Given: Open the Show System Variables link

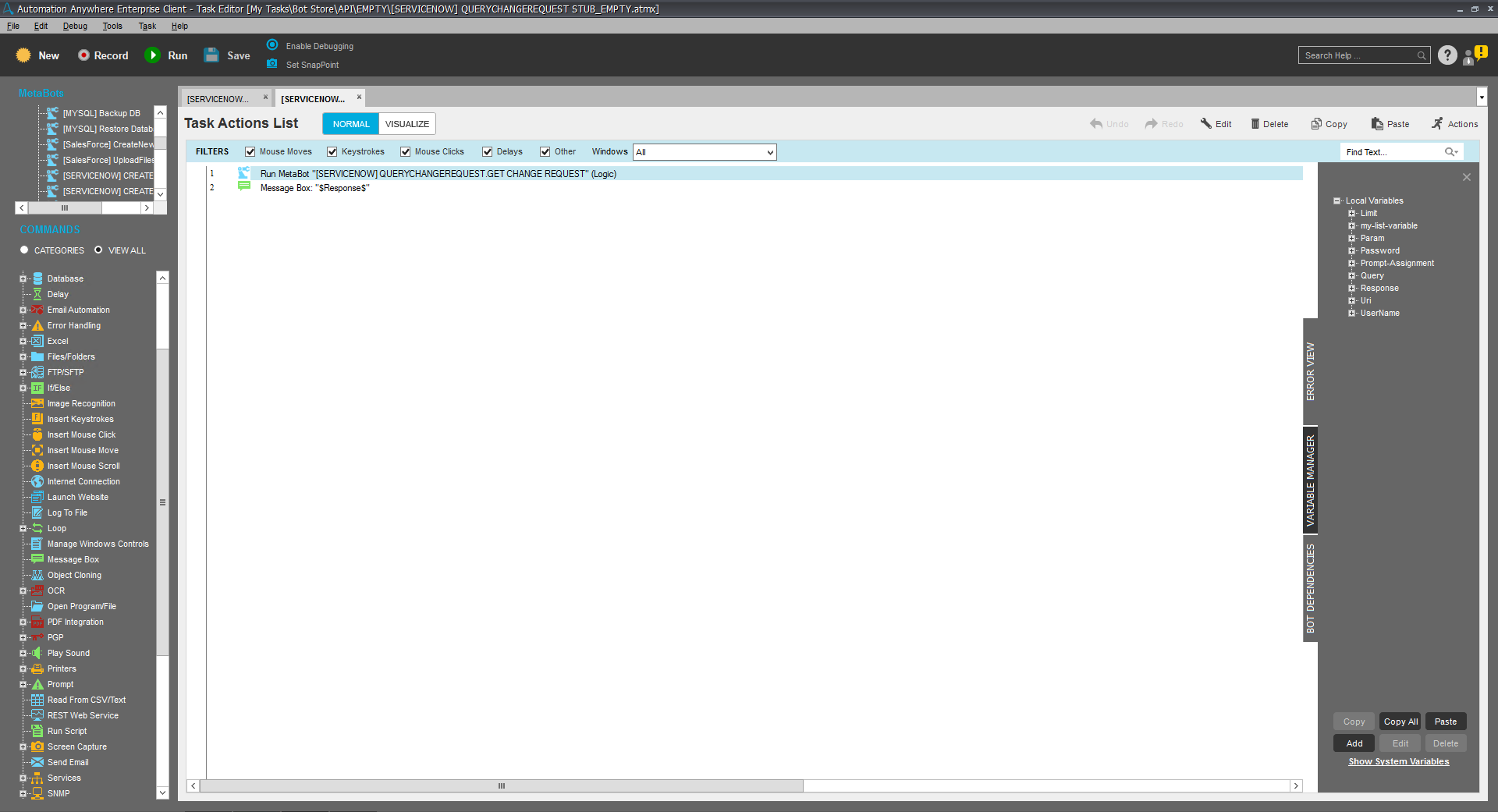Looking at the screenshot, I should pyautogui.click(x=1399, y=762).
